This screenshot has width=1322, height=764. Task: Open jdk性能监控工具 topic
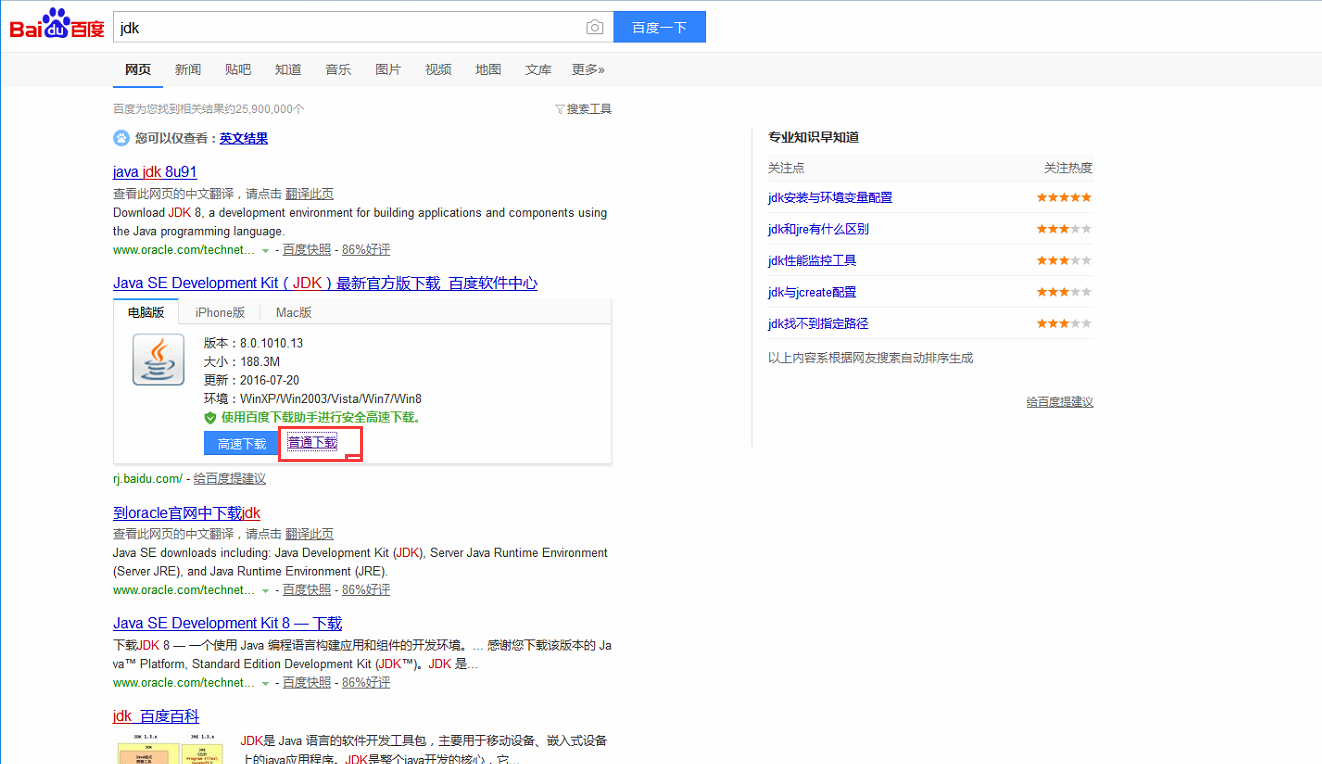point(812,261)
